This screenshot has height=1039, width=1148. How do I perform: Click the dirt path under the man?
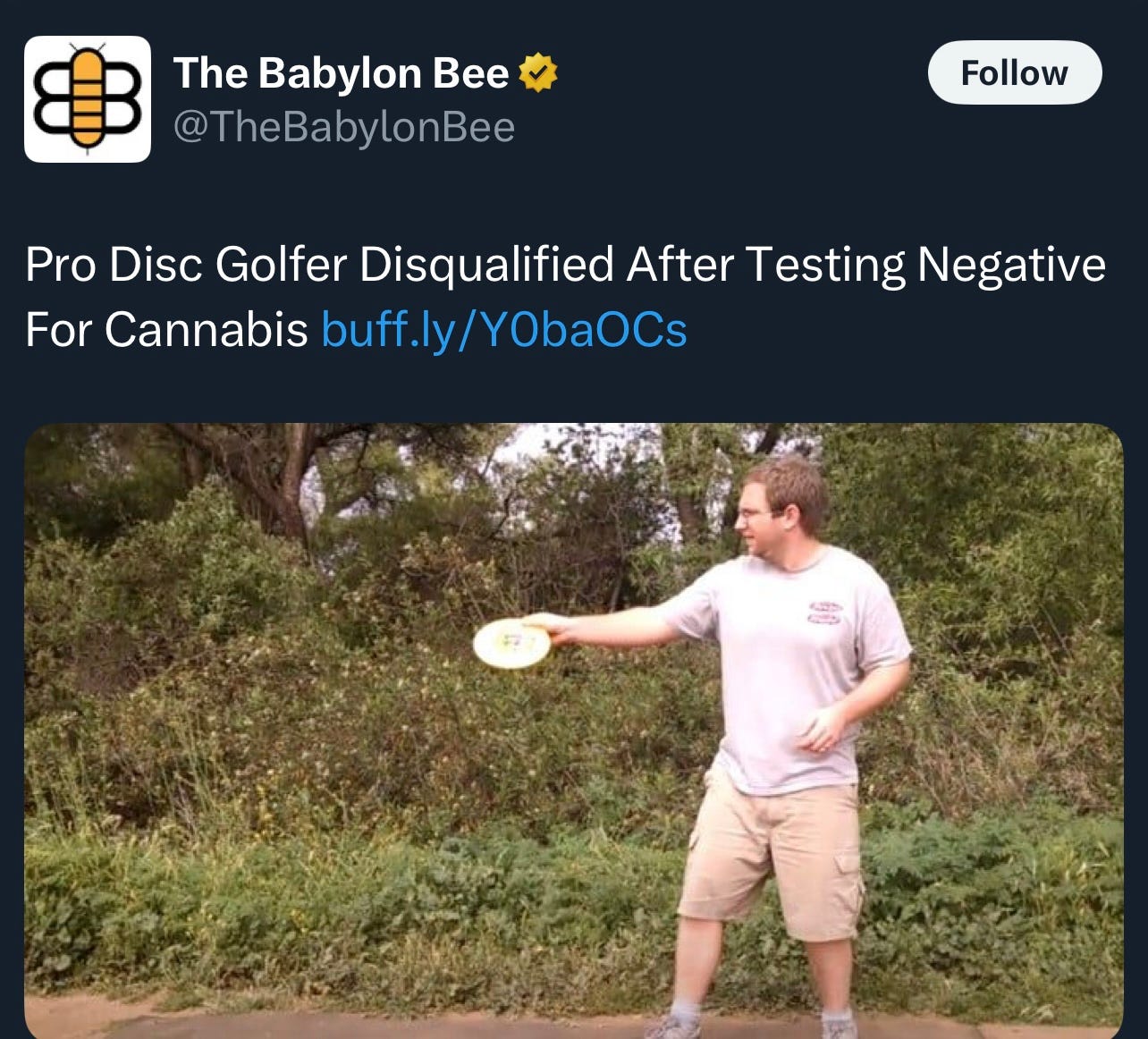(574, 1019)
